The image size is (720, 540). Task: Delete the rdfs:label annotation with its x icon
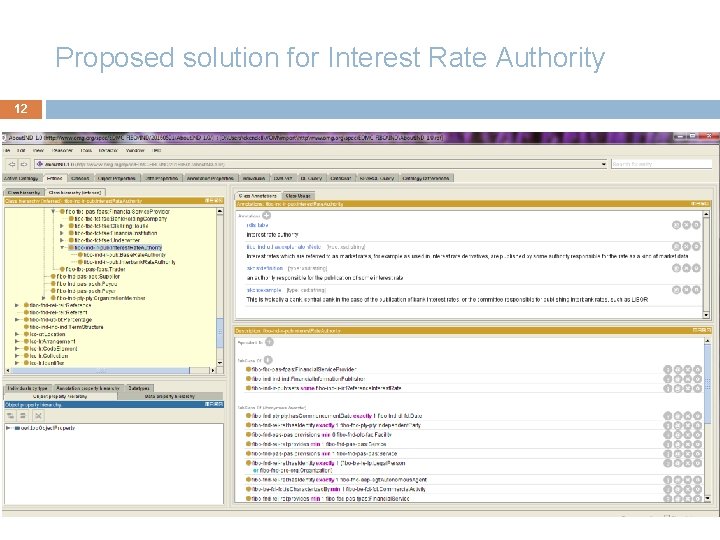coord(686,225)
